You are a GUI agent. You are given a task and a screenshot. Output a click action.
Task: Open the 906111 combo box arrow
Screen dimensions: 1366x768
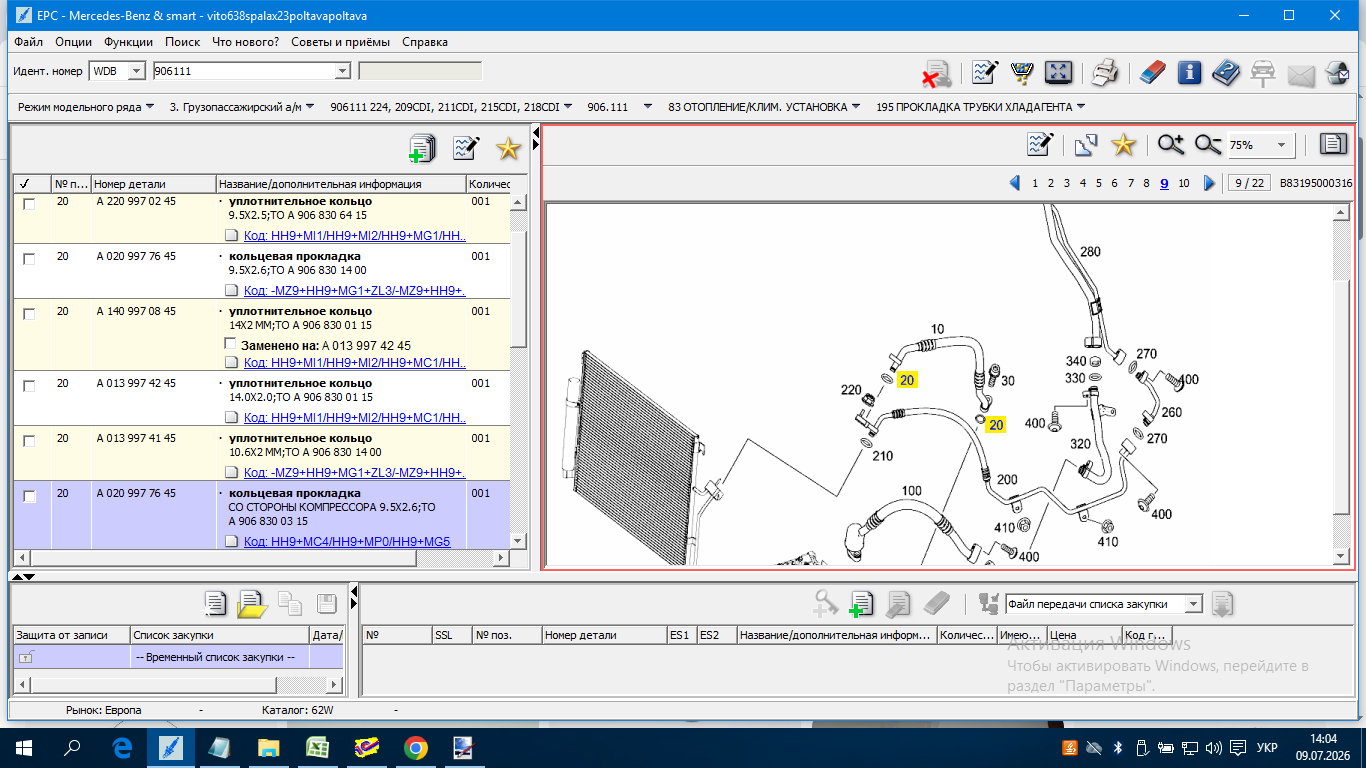(342, 71)
